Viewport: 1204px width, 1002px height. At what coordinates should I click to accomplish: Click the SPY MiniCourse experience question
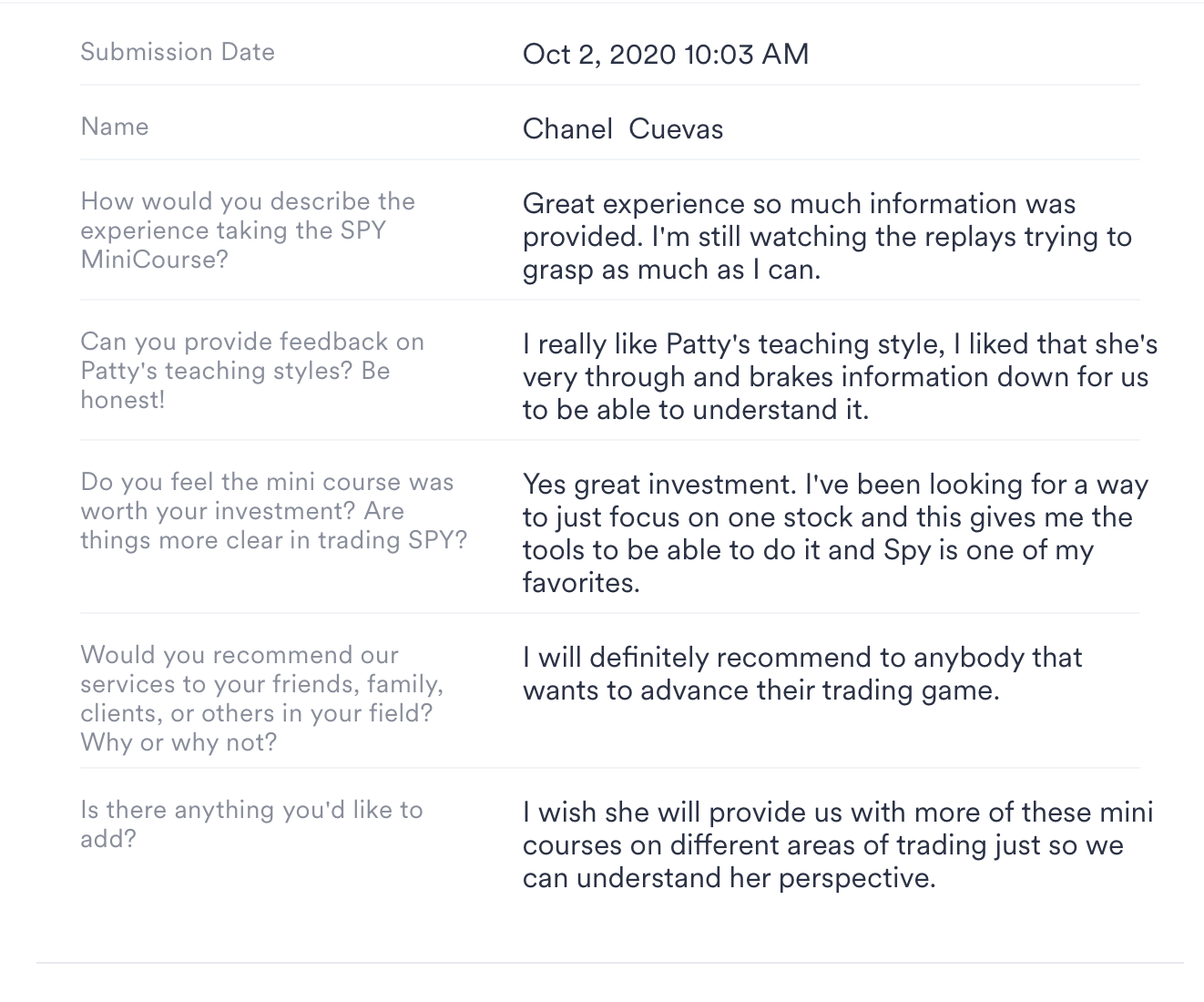coord(247,230)
